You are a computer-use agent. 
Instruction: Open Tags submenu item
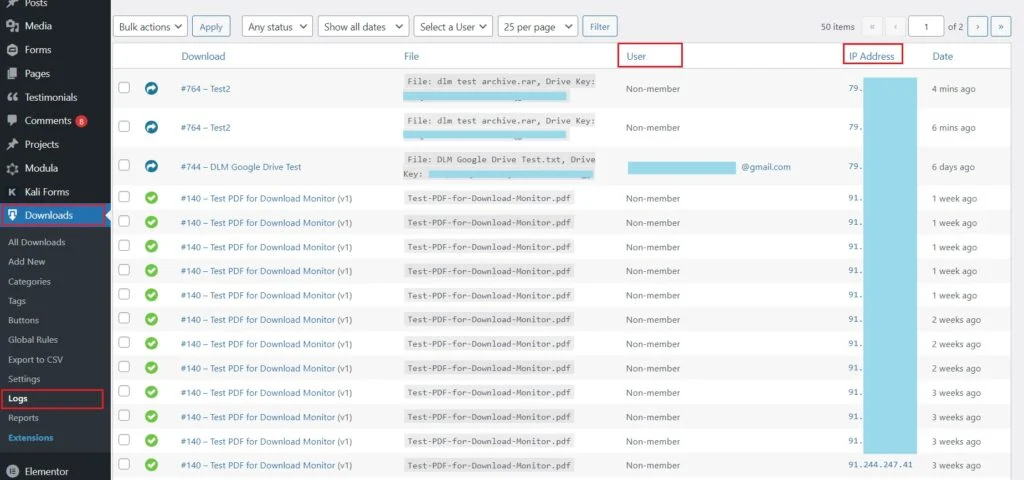tap(17, 301)
